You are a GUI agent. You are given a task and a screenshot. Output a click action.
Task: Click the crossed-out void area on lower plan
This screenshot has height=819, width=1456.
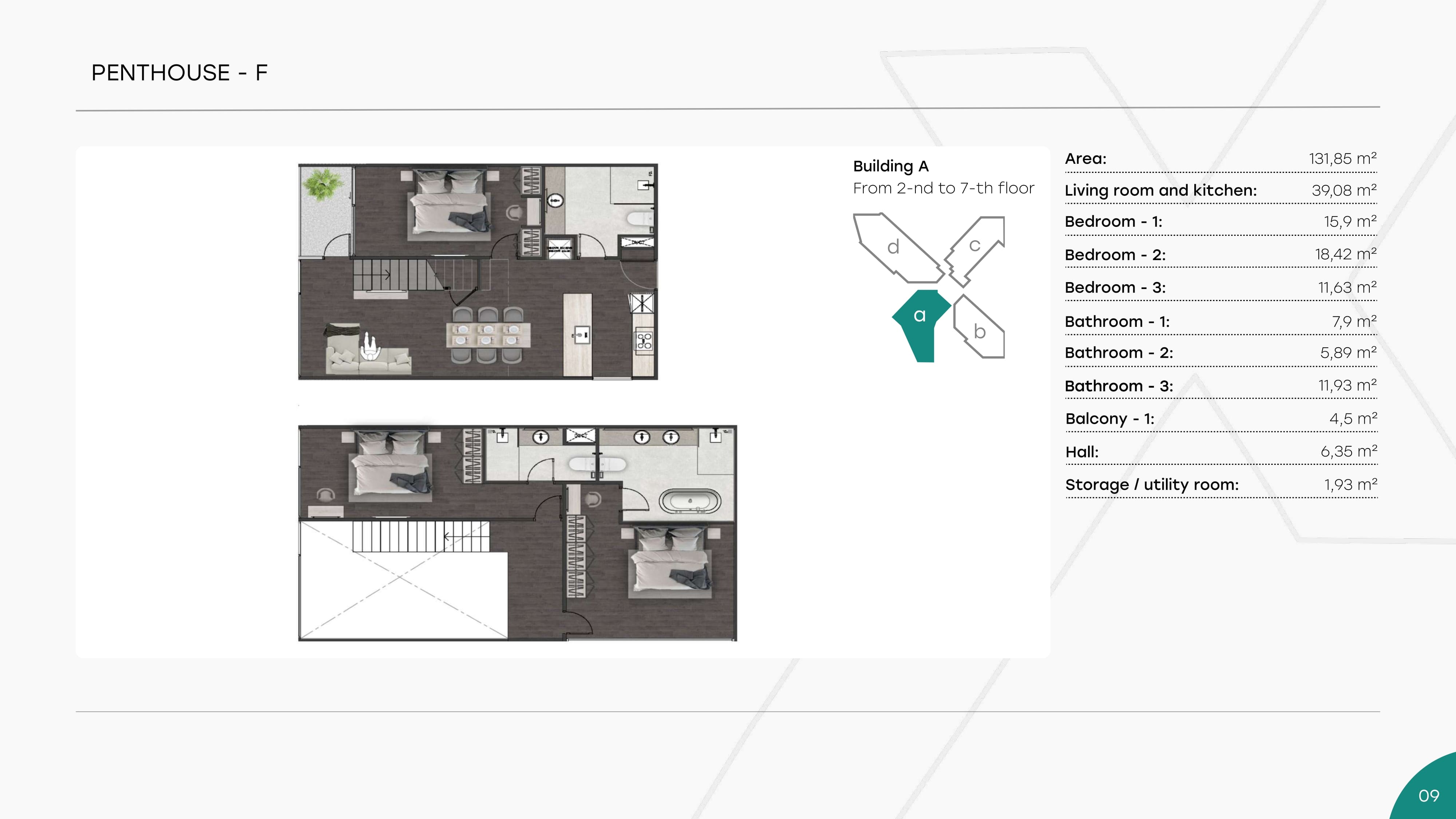click(x=403, y=581)
